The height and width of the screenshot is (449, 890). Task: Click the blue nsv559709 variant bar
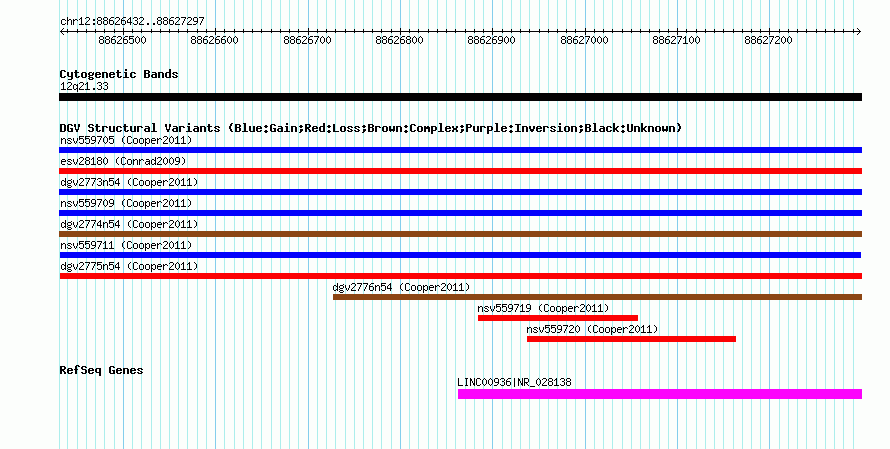[460, 213]
